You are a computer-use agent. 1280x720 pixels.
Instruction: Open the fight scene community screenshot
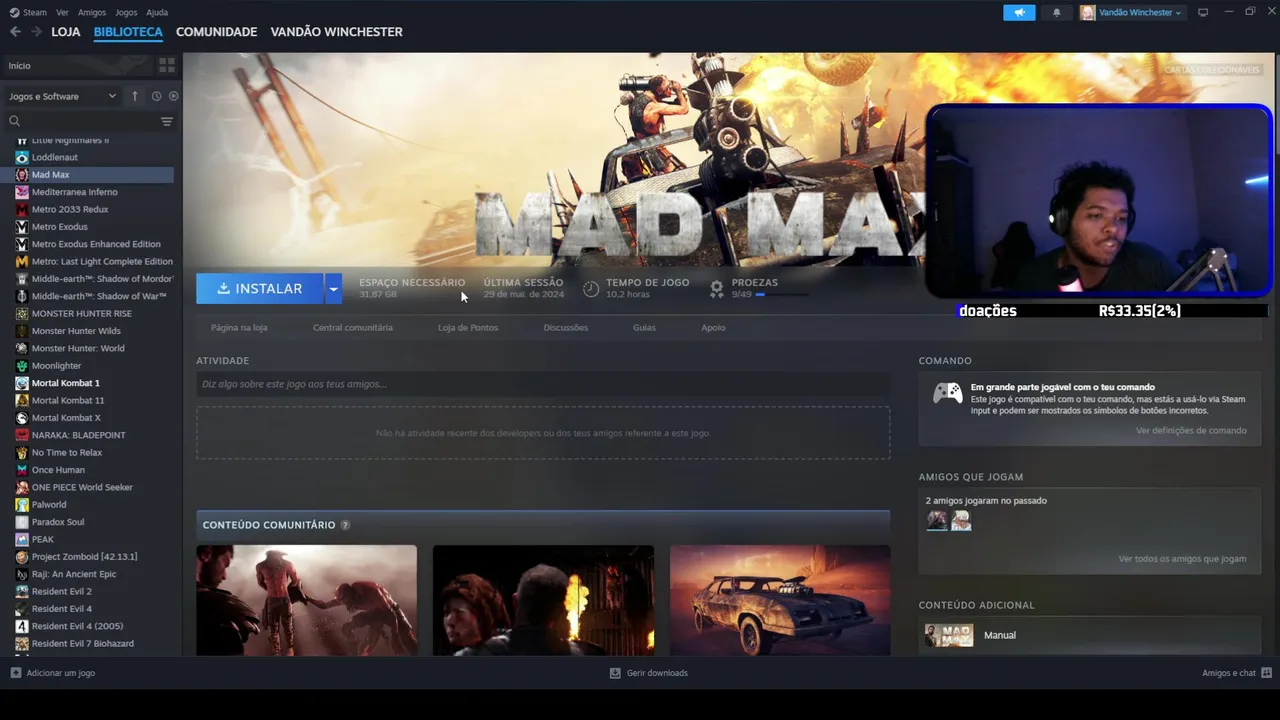click(x=306, y=600)
